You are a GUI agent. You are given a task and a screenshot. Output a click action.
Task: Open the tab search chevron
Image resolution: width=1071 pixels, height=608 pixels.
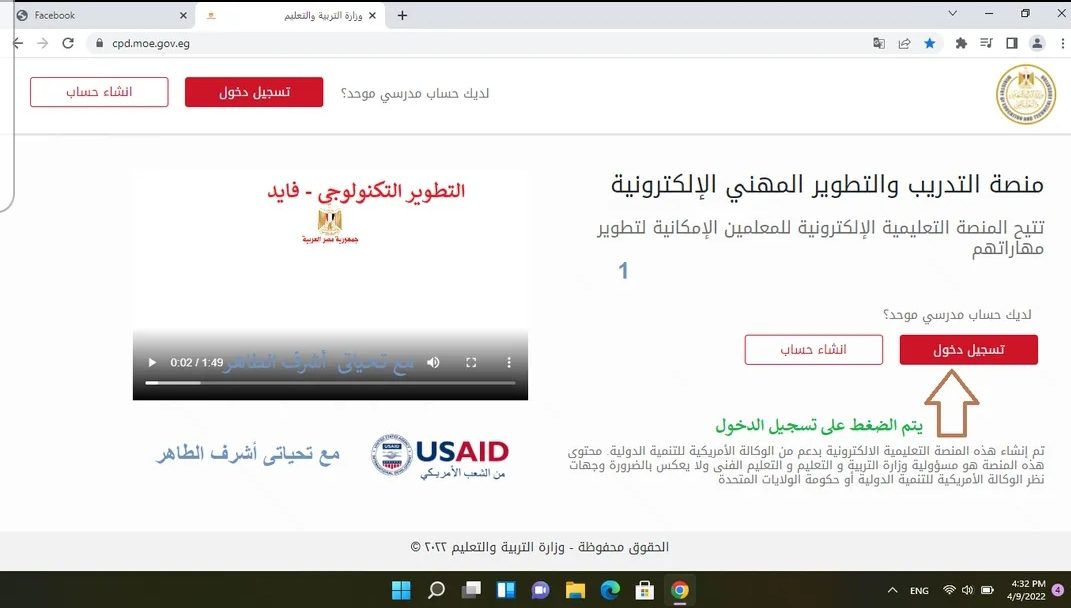[951, 13]
